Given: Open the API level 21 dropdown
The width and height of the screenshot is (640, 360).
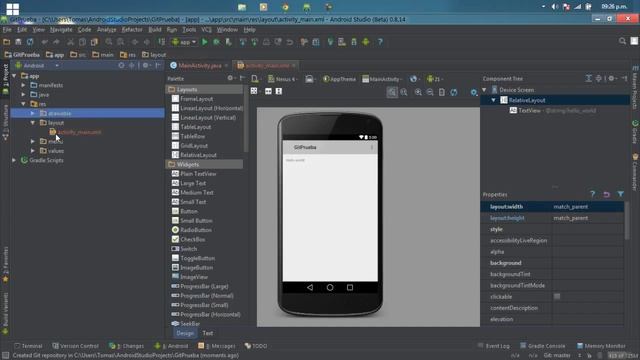Looking at the screenshot, I should tap(435, 79).
